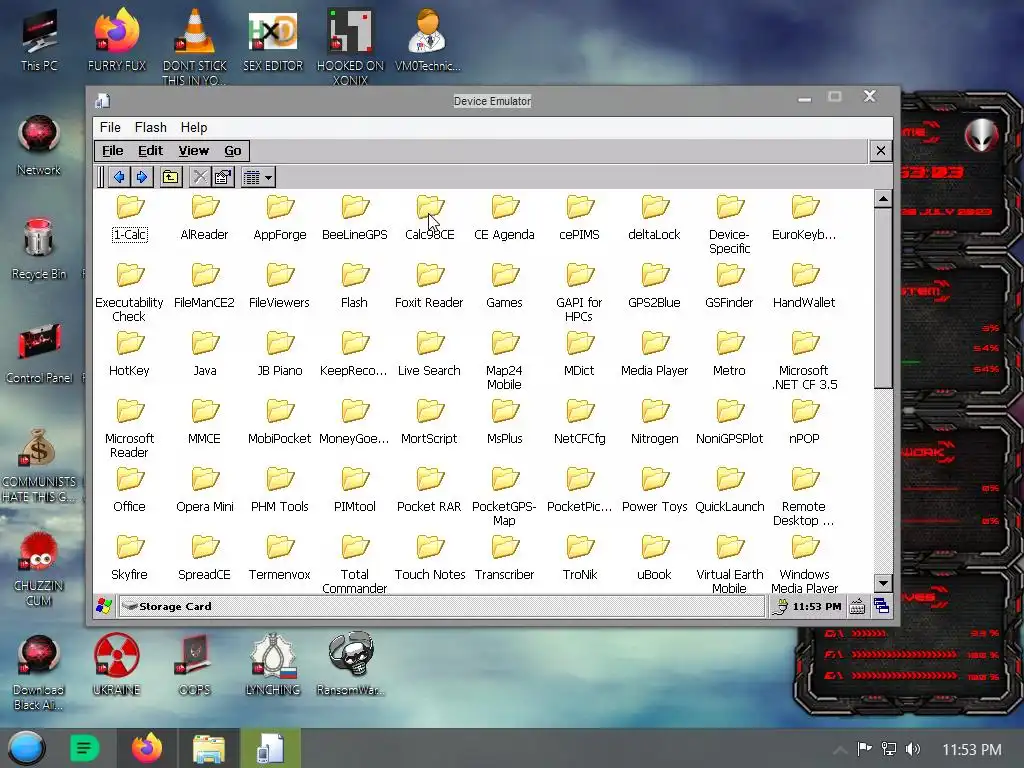Select the deltaLock folder

coord(654,219)
